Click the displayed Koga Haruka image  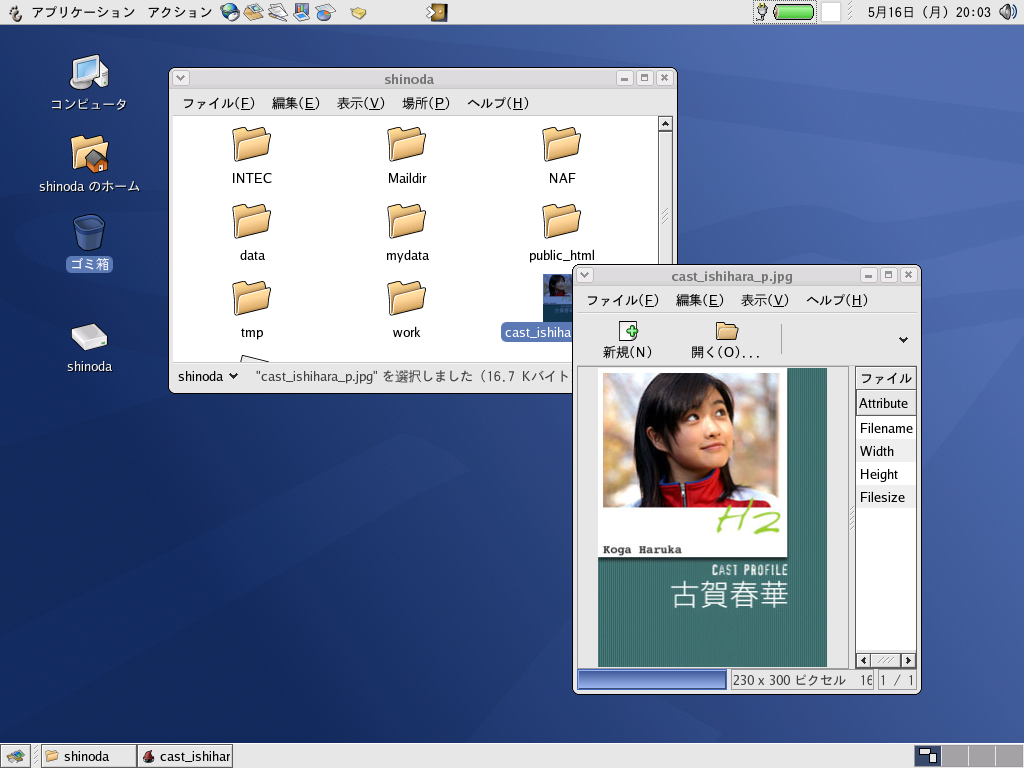coord(712,517)
